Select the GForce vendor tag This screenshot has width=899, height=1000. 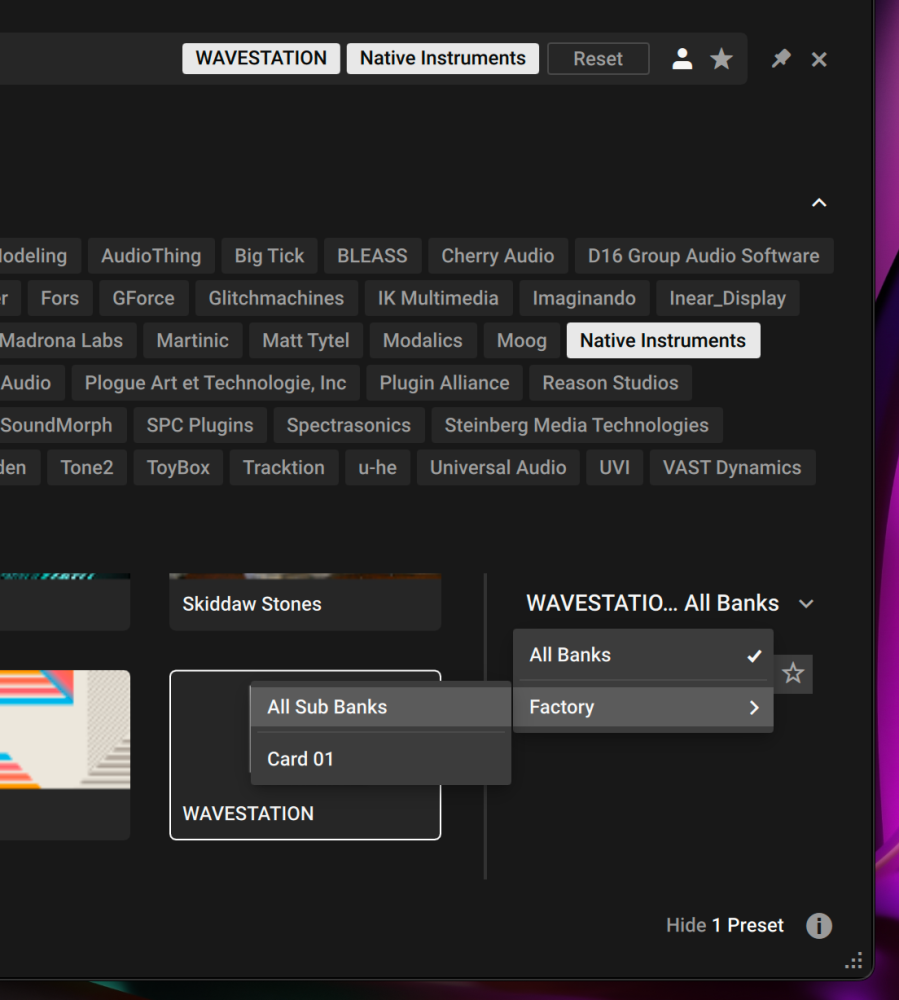[143, 298]
